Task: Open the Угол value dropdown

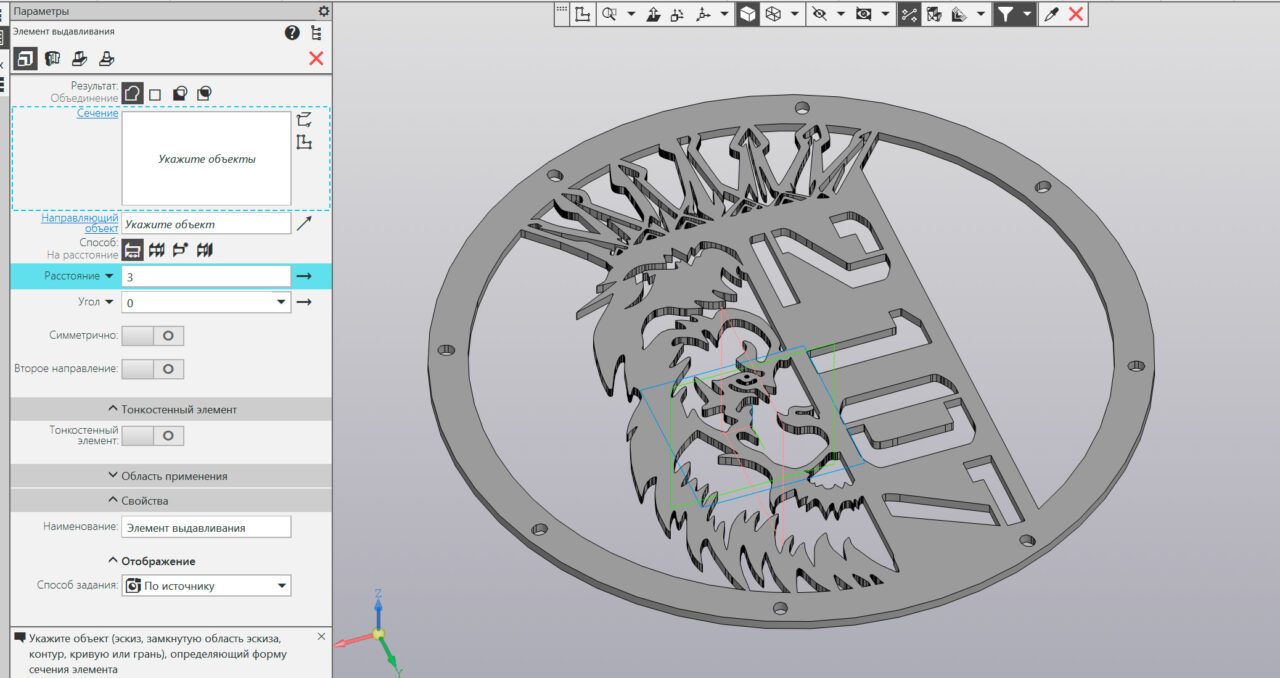Action: [280, 302]
